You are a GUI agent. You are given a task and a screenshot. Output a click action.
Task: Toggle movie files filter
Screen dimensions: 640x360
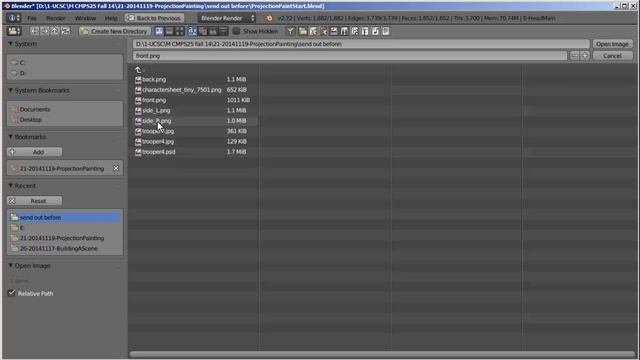tap(344, 31)
